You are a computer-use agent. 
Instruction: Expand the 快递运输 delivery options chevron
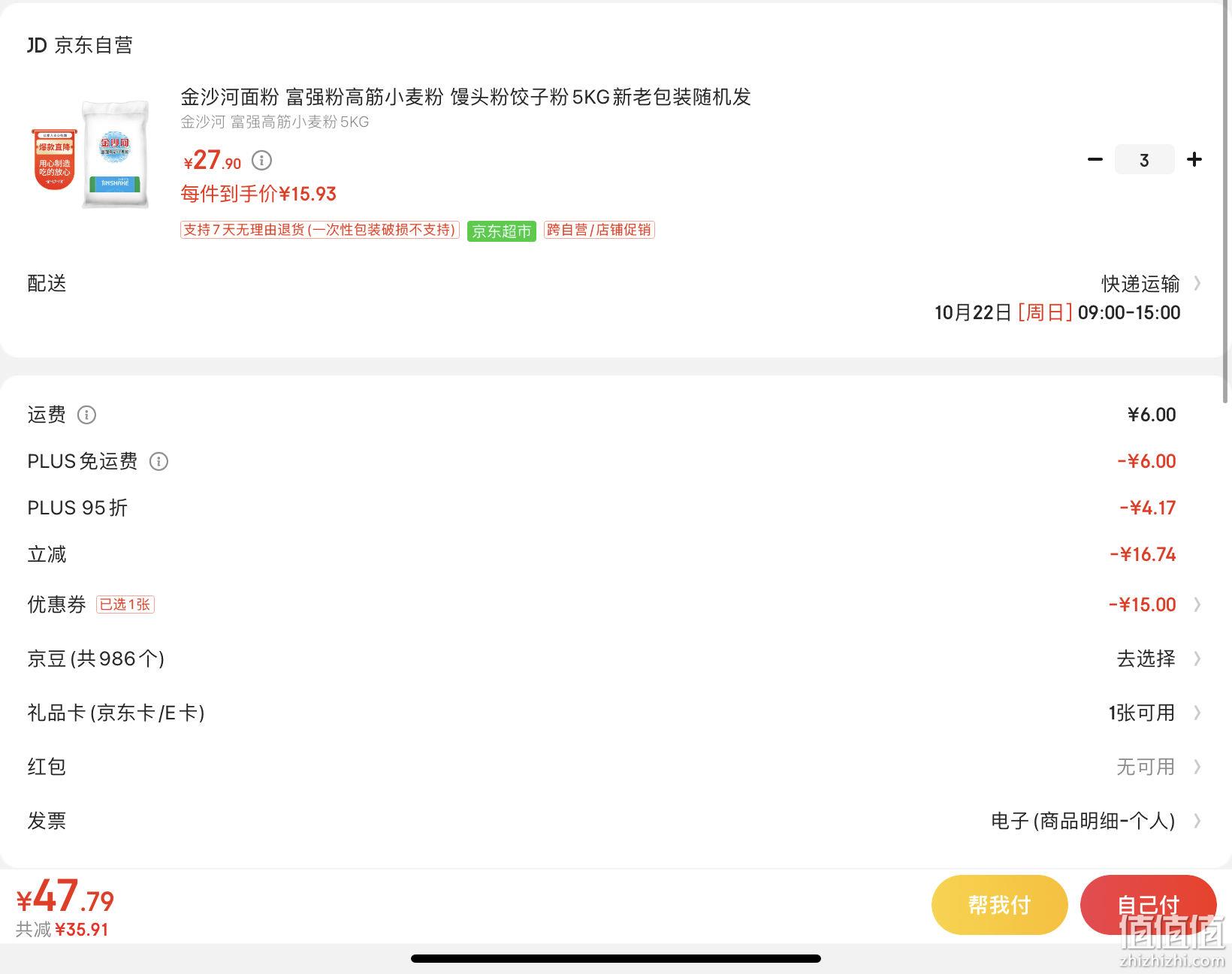click(x=1197, y=284)
